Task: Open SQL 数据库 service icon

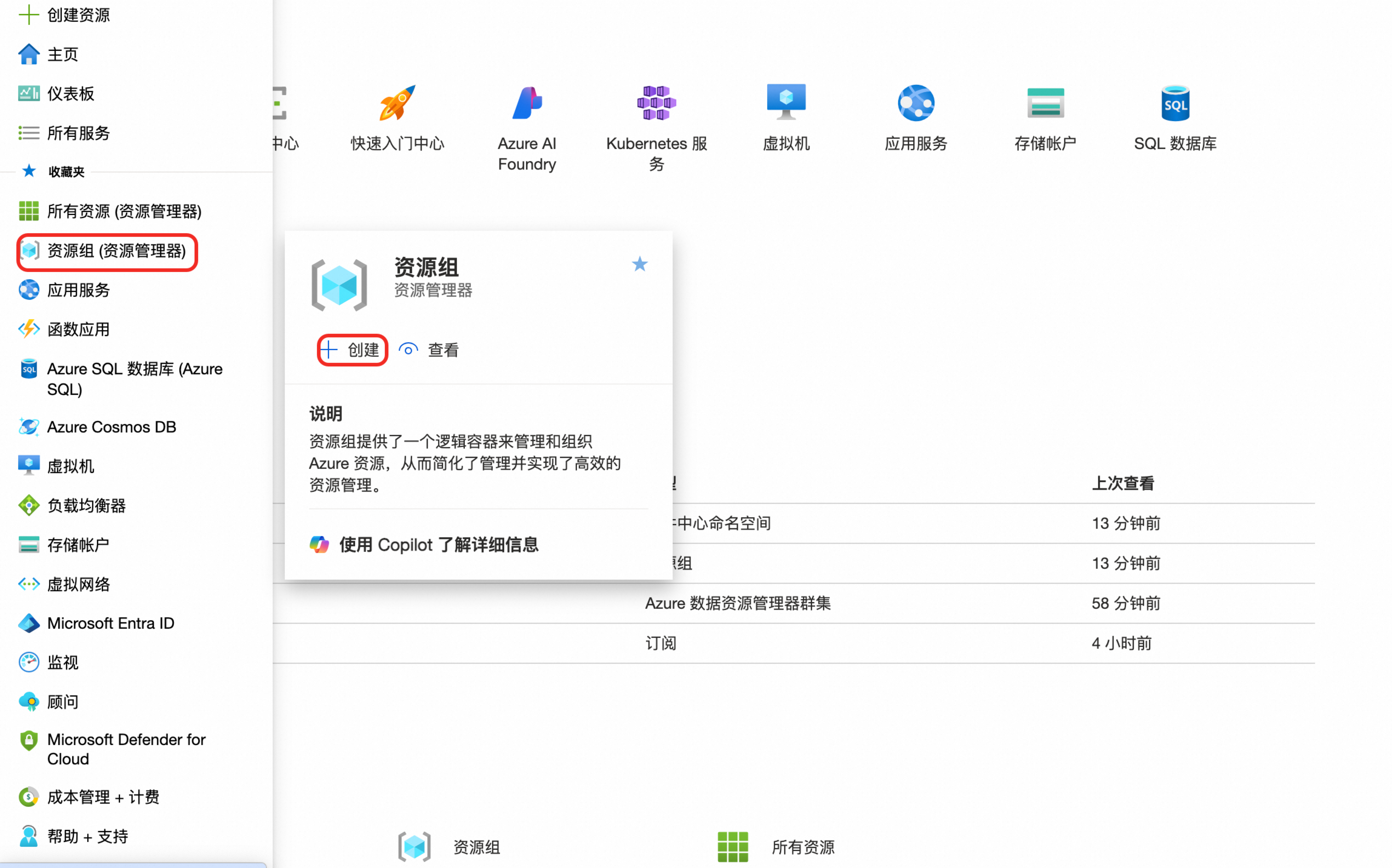Action: point(1175,103)
